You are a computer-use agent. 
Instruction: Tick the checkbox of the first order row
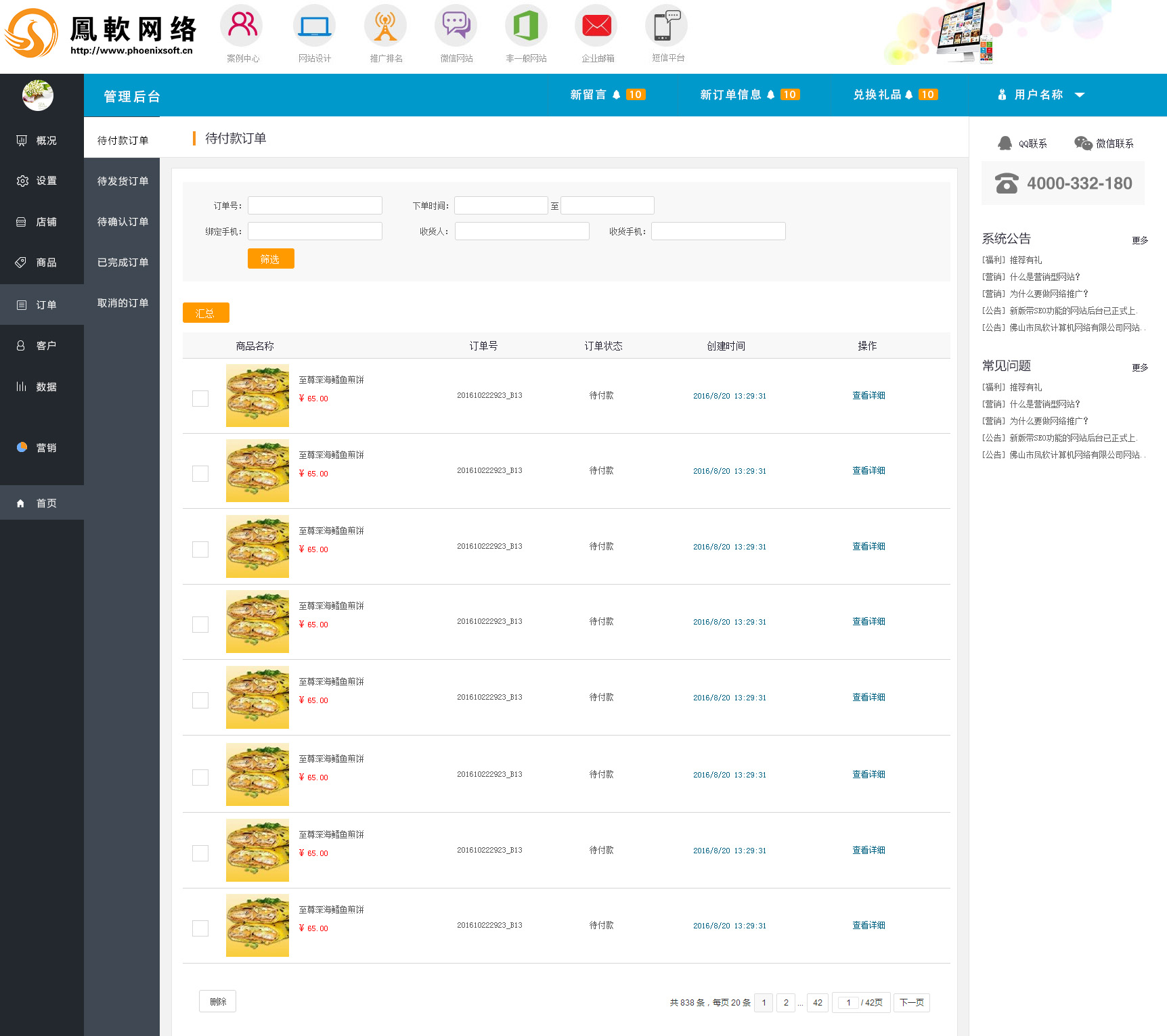click(200, 399)
